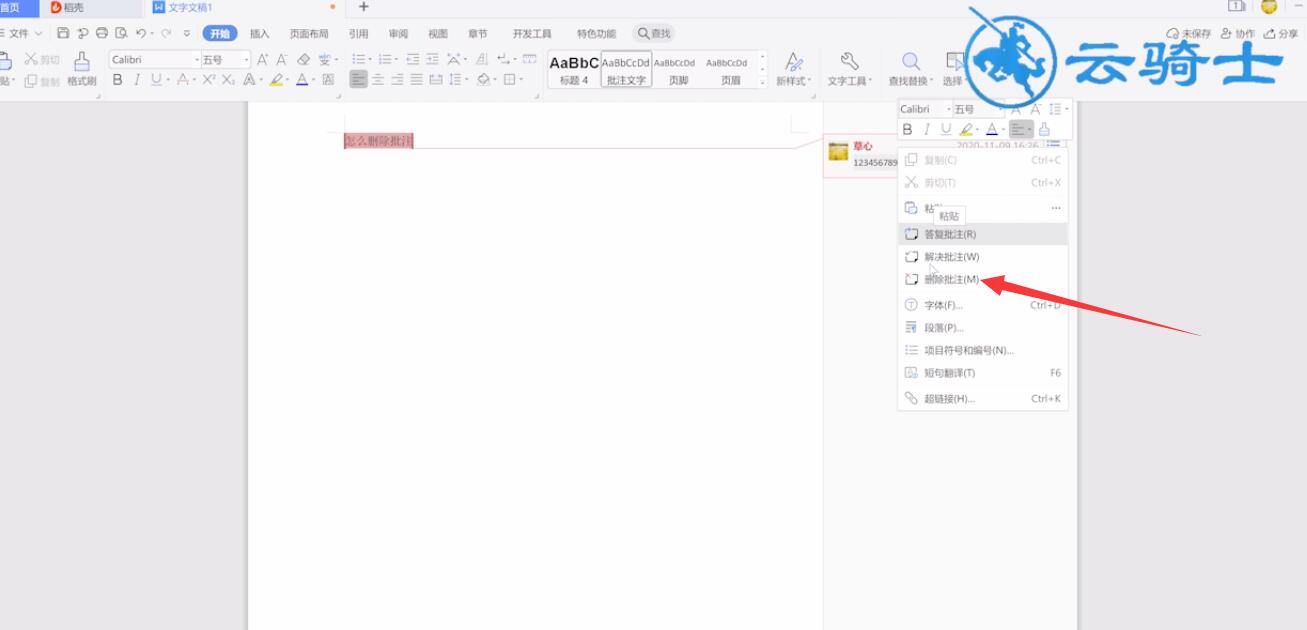Apply the 页脚 style from gallery
The image size is (1307, 630).
click(676, 69)
